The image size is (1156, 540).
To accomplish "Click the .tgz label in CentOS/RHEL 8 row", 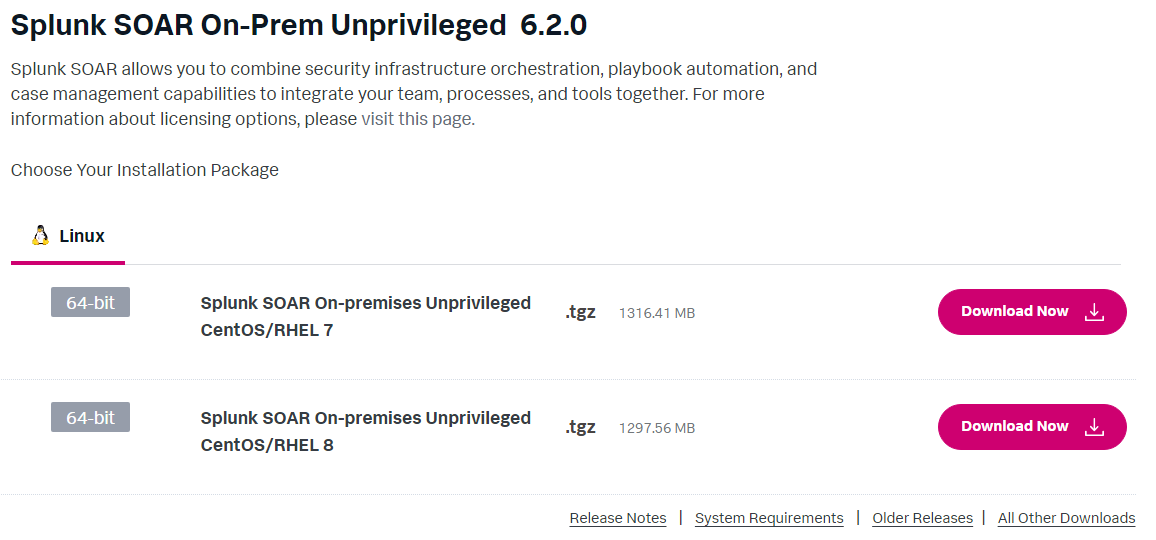I will pyautogui.click(x=580, y=427).
